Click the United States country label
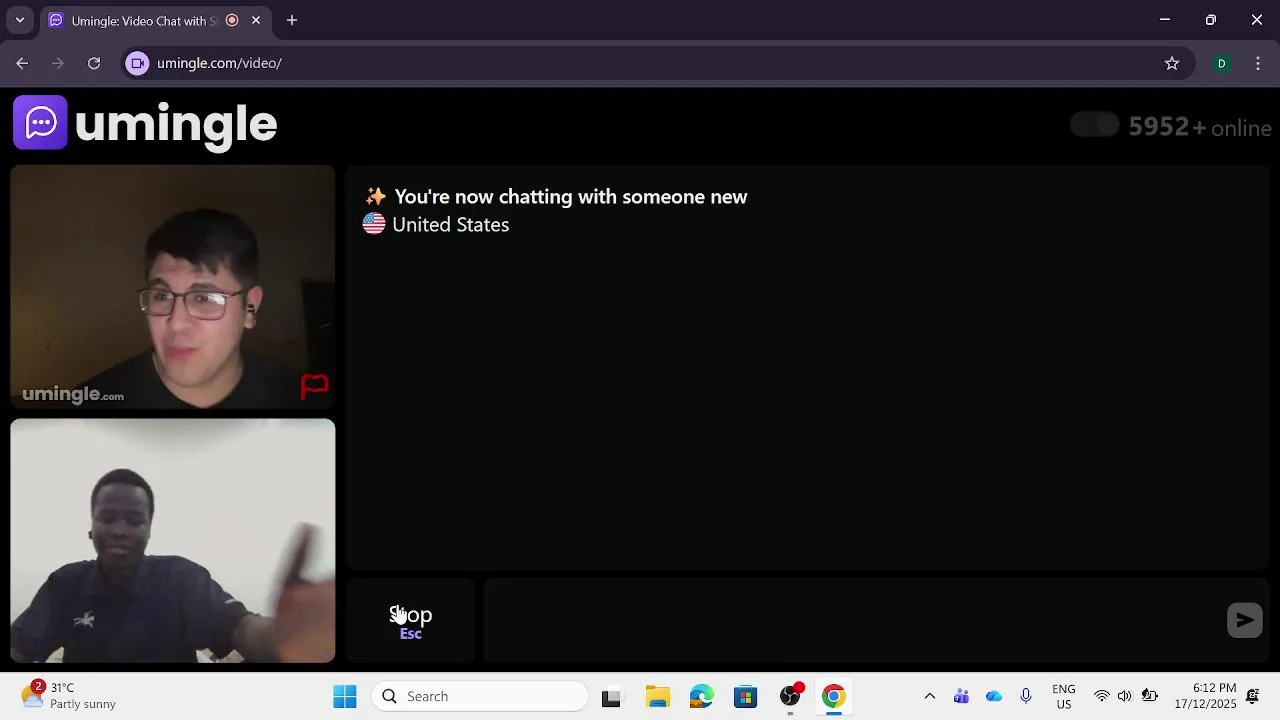This screenshot has width=1280, height=720. coord(450,225)
